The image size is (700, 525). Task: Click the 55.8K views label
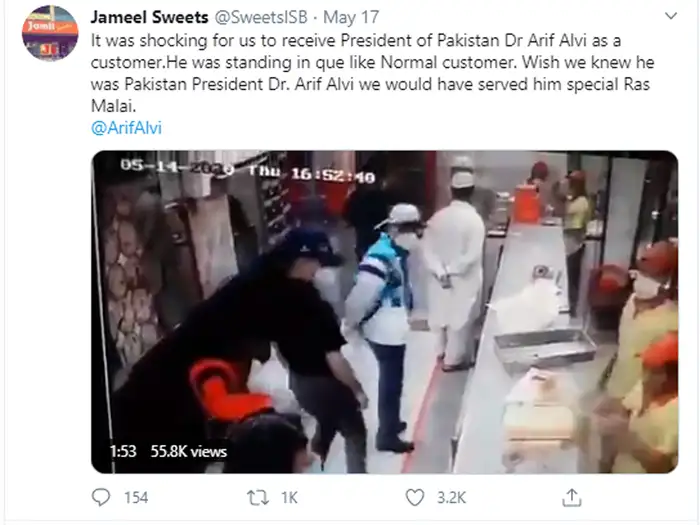click(x=189, y=451)
